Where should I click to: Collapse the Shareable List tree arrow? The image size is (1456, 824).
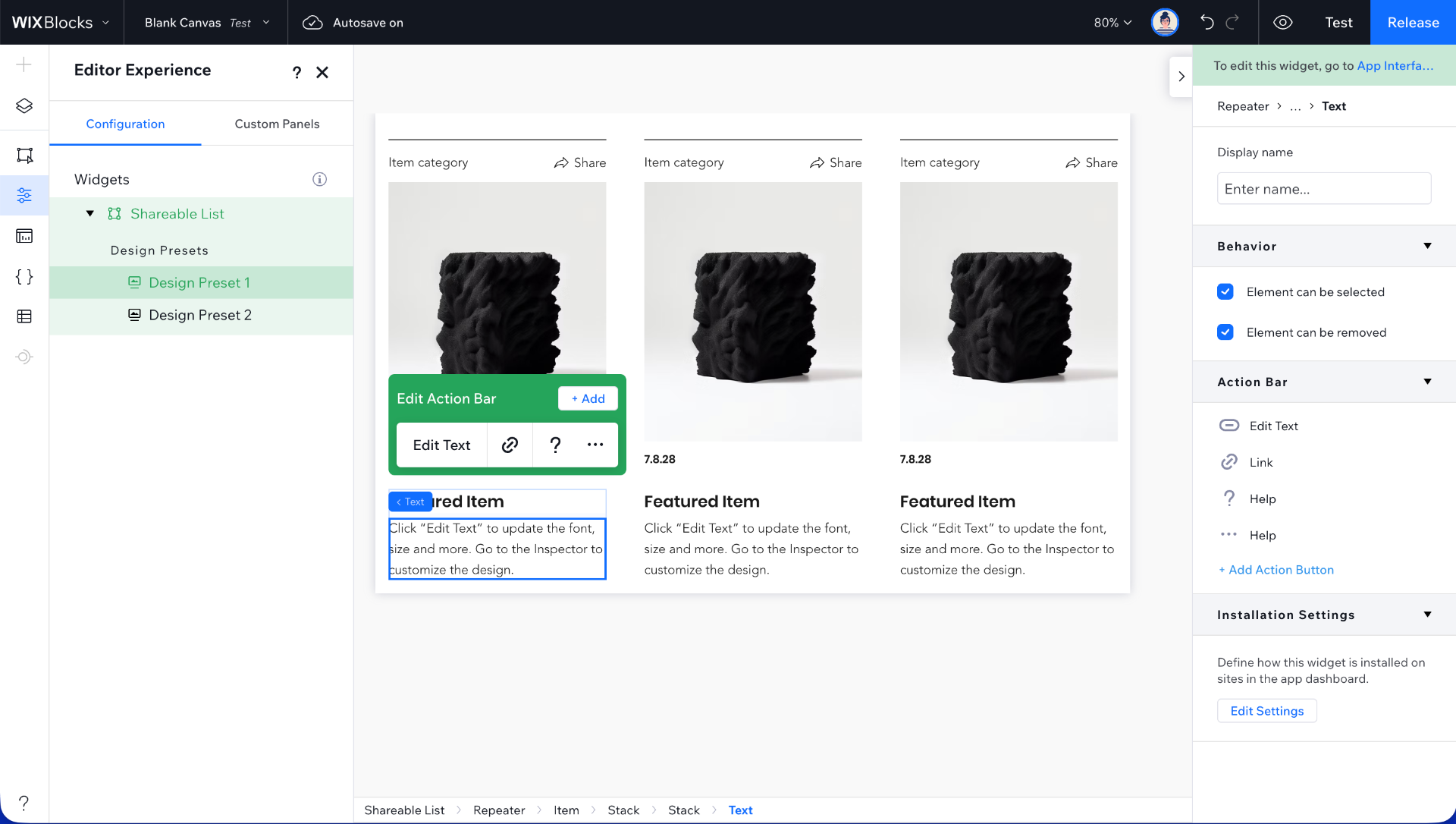pos(90,214)
